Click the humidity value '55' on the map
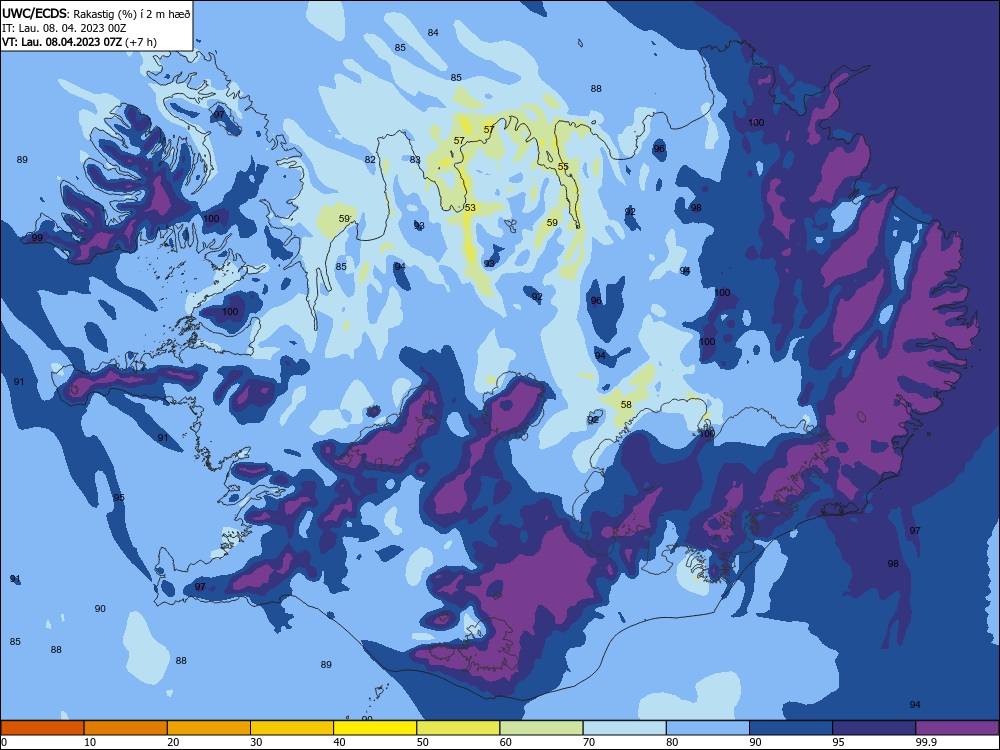Viewport: 1000px width, 750px height. pos(563,166)
